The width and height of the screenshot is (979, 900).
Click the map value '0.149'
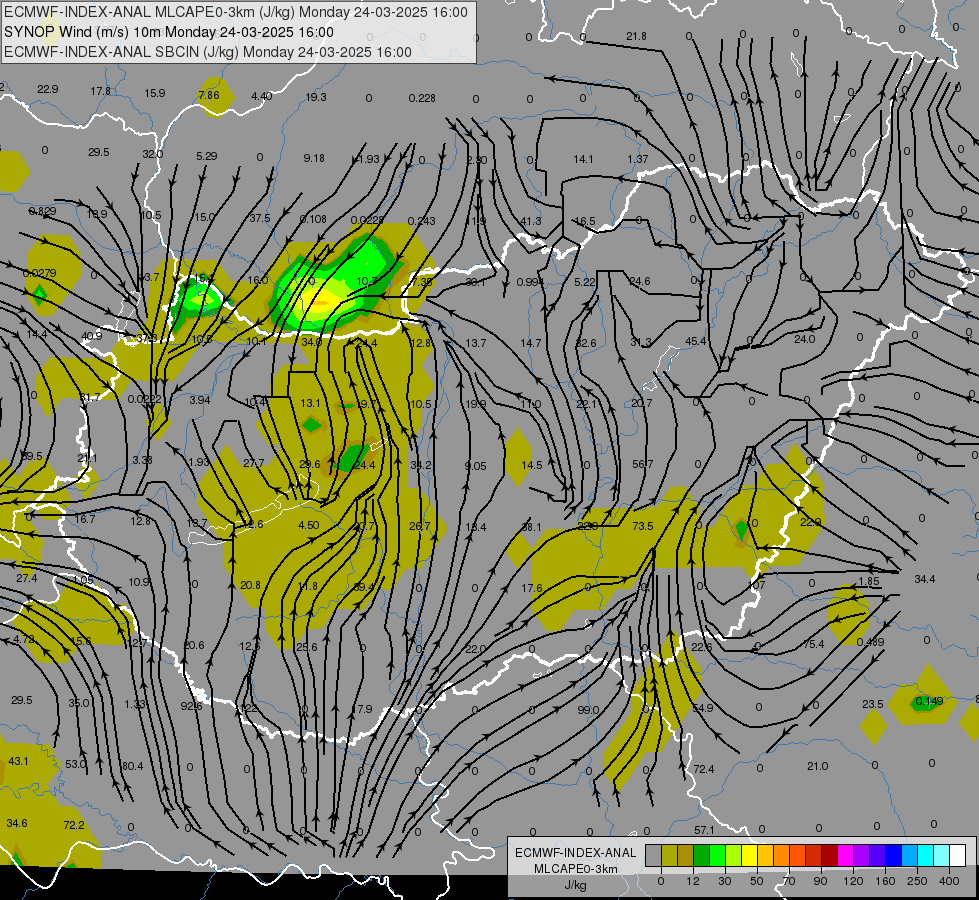pos(928,701)
